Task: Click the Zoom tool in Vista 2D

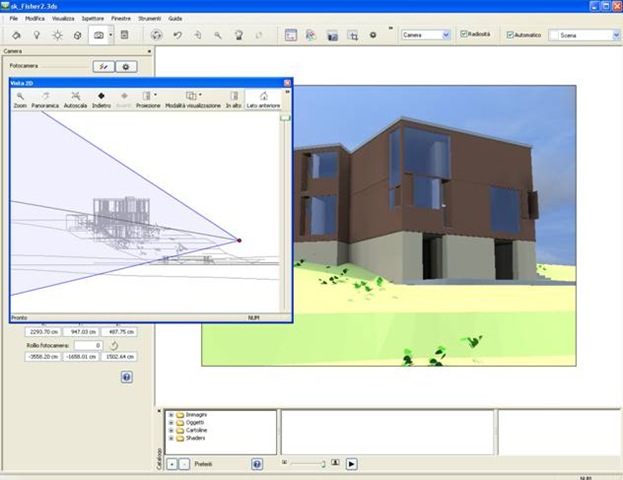Action: click(x=20, y=98)
